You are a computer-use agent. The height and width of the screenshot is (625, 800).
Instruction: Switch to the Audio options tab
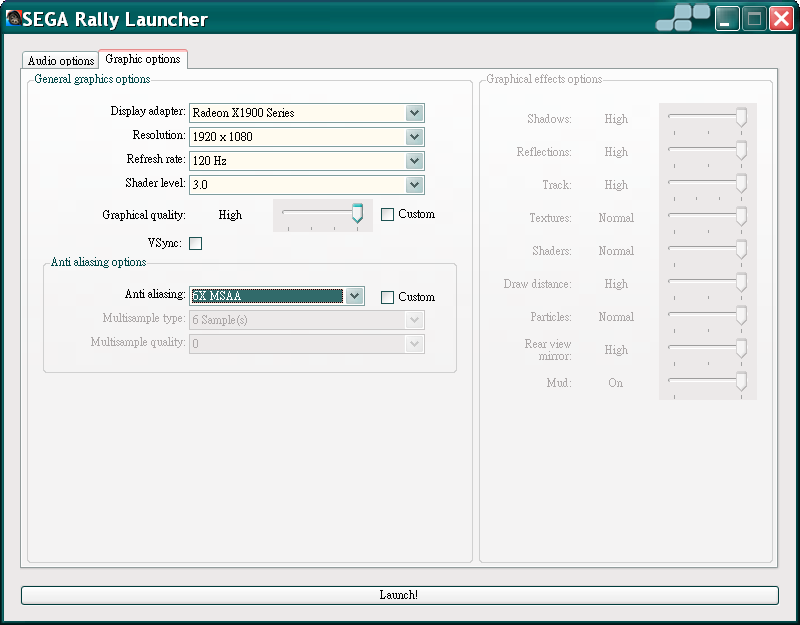[61, 61]
